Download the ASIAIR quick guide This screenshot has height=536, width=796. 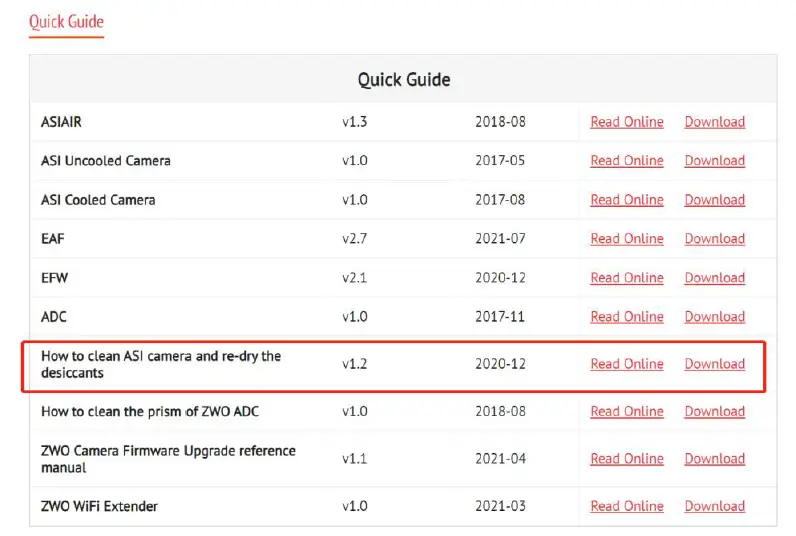(x=714, y=122)
